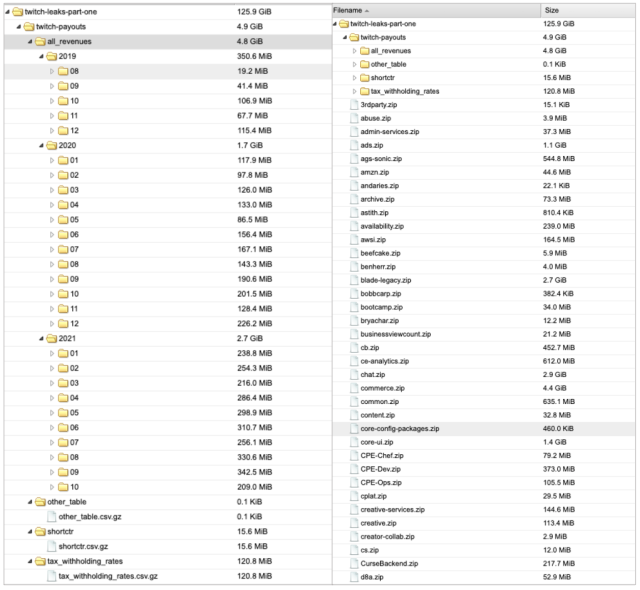This screenshot has width=640, height=590.
Task: Sort by Size column header
Action: tap(588, 11)
